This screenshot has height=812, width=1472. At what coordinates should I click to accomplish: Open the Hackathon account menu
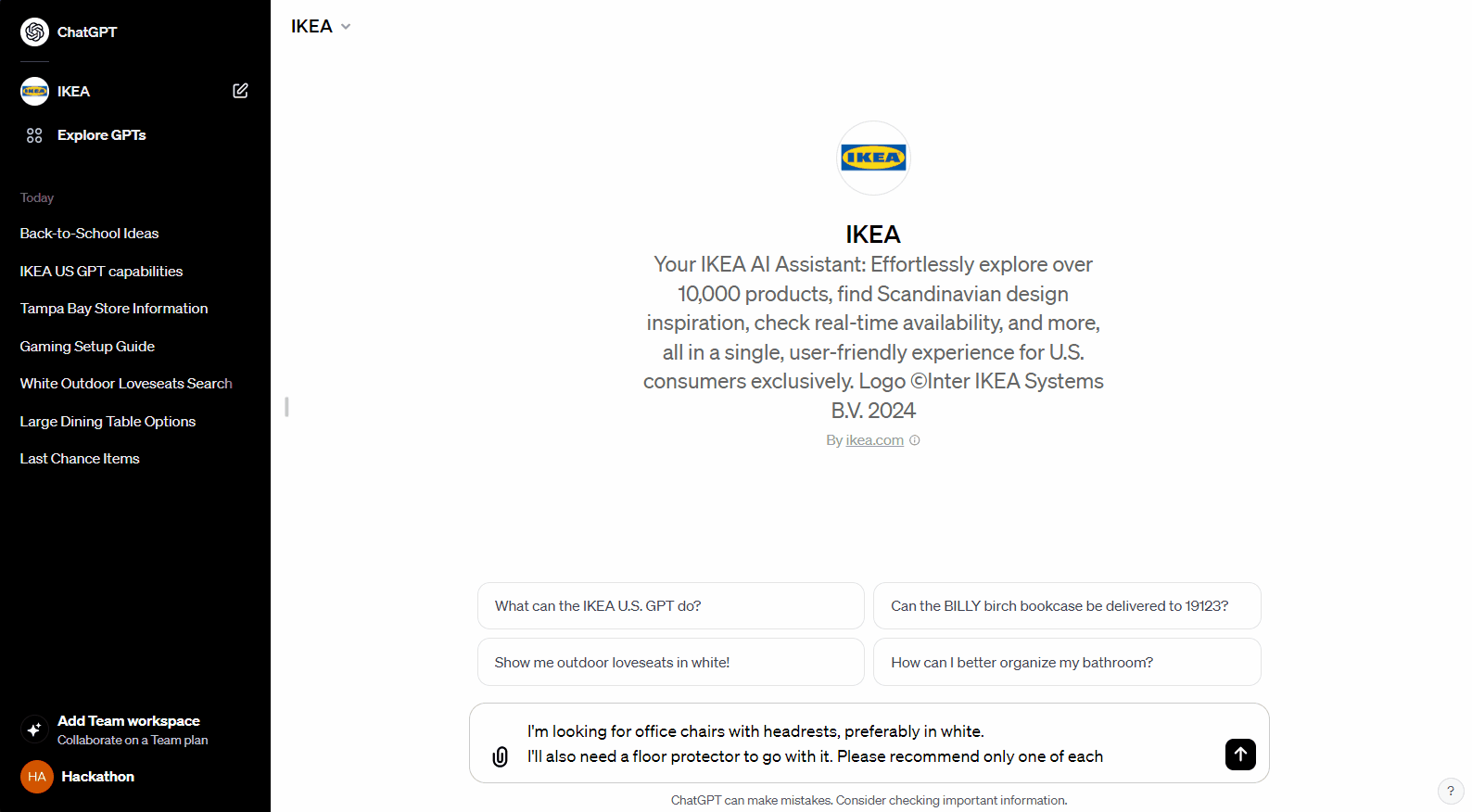point(78,777)
